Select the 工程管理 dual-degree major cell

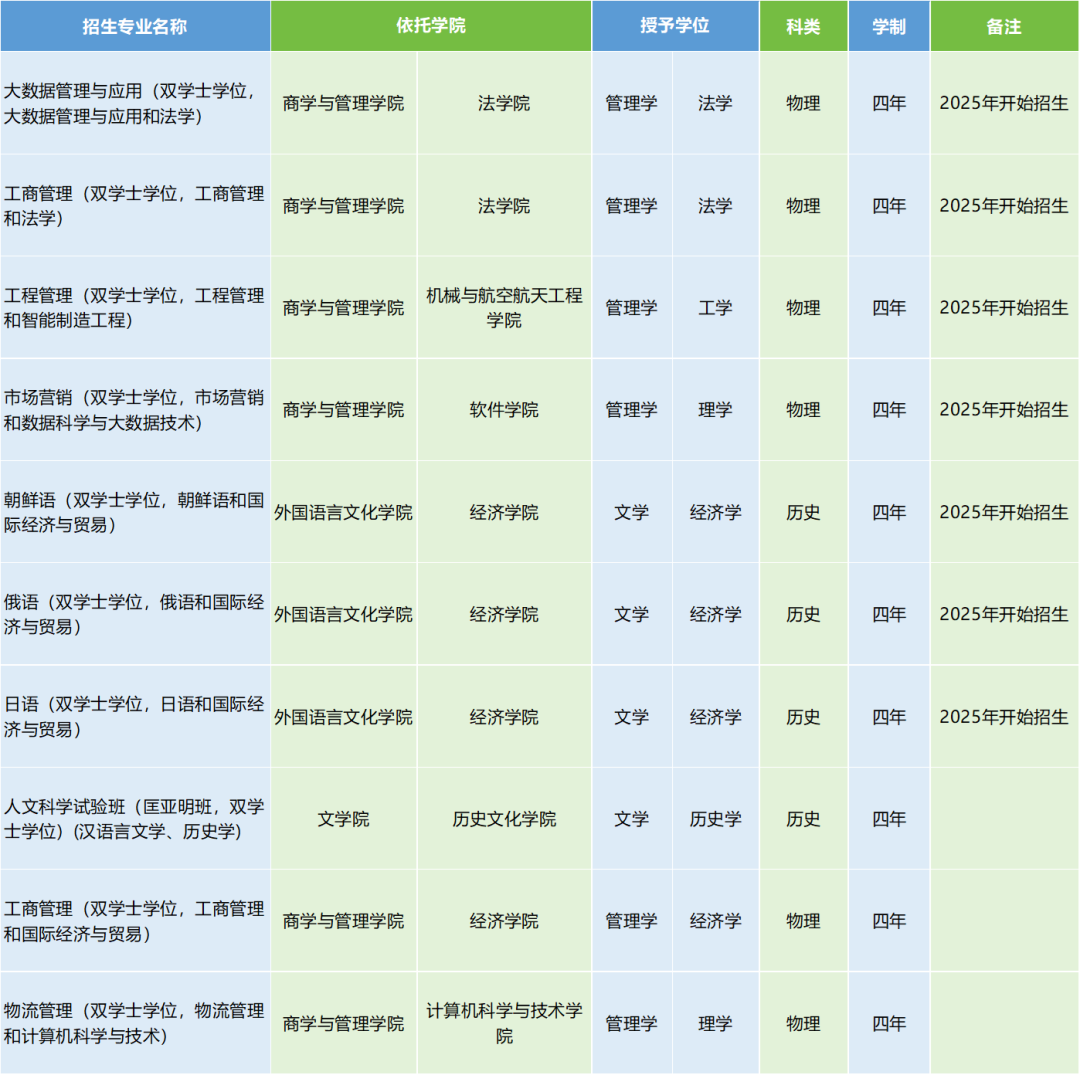(x=135, y=308)
